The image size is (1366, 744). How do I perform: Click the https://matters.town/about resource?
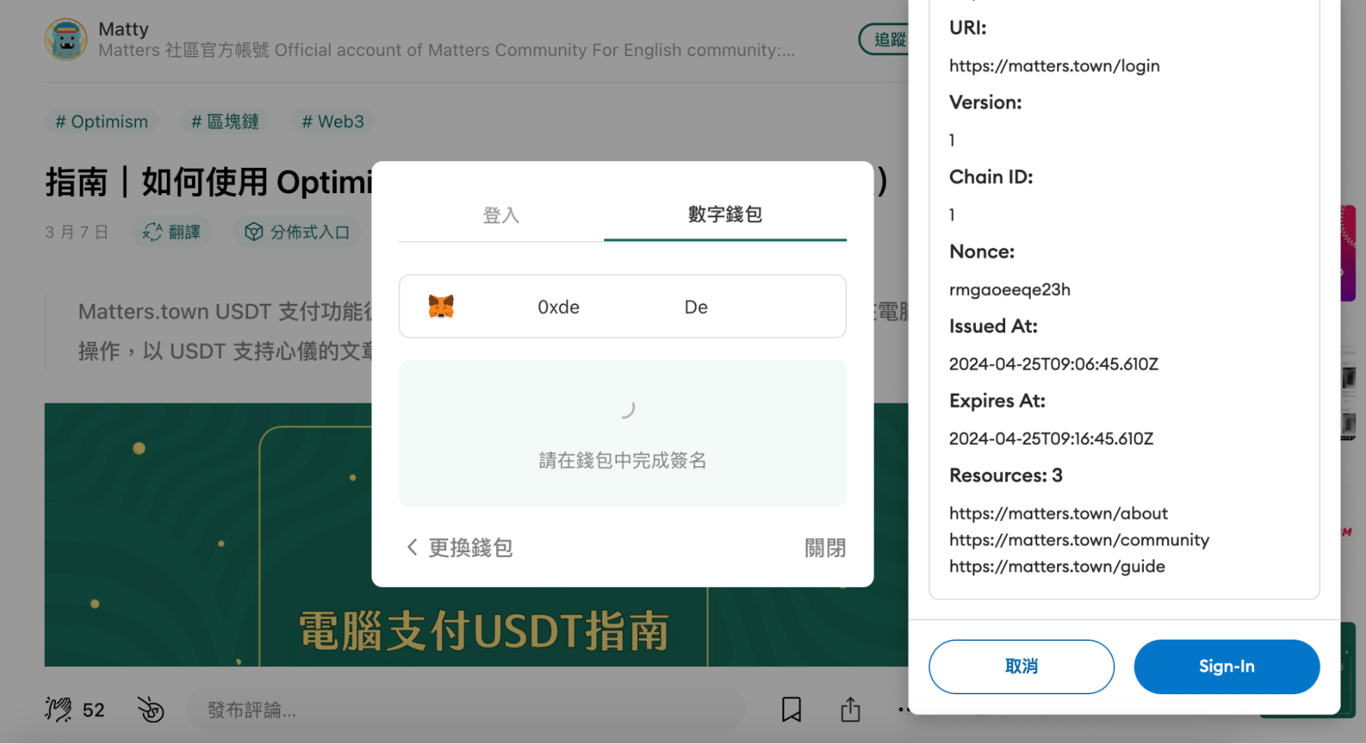(1058, 513)
